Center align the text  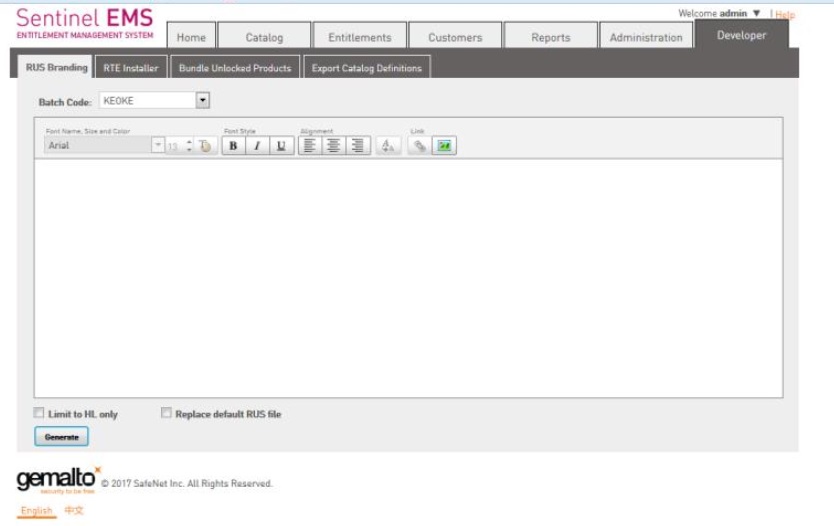334,146
